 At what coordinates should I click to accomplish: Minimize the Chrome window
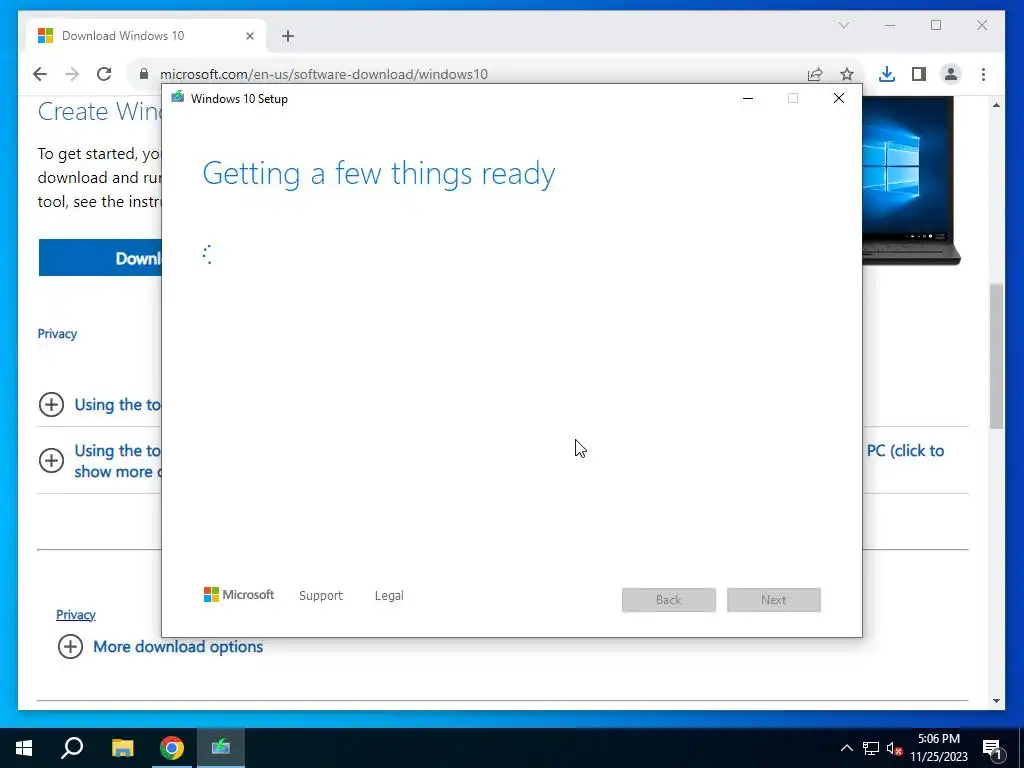[889, 25]
